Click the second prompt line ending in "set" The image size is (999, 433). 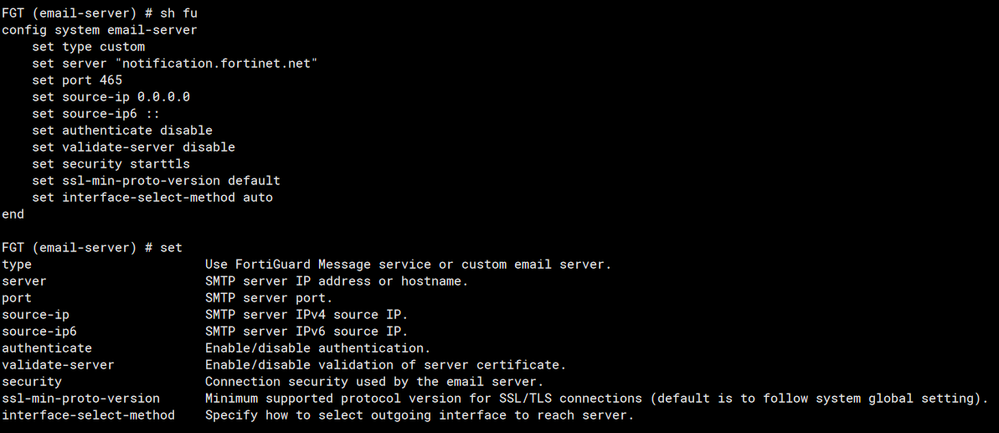[92, 247]
